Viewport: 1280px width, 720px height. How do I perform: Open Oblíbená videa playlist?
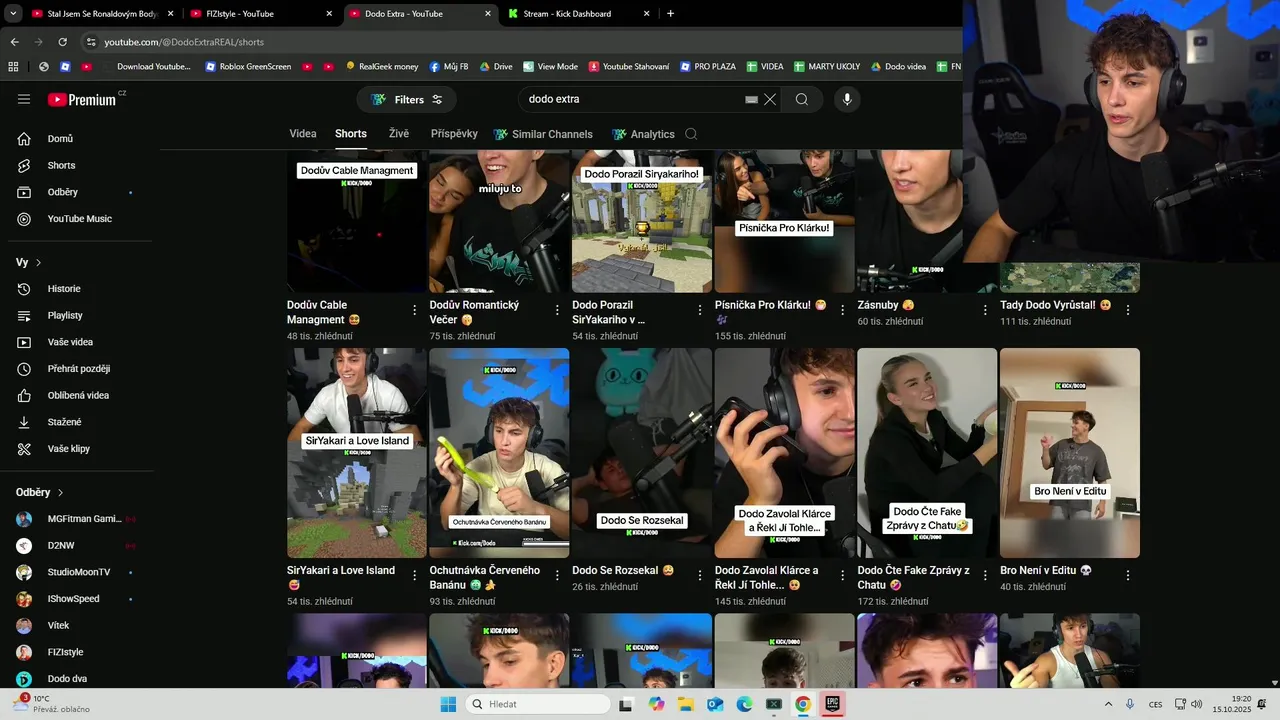pos(80,395)
